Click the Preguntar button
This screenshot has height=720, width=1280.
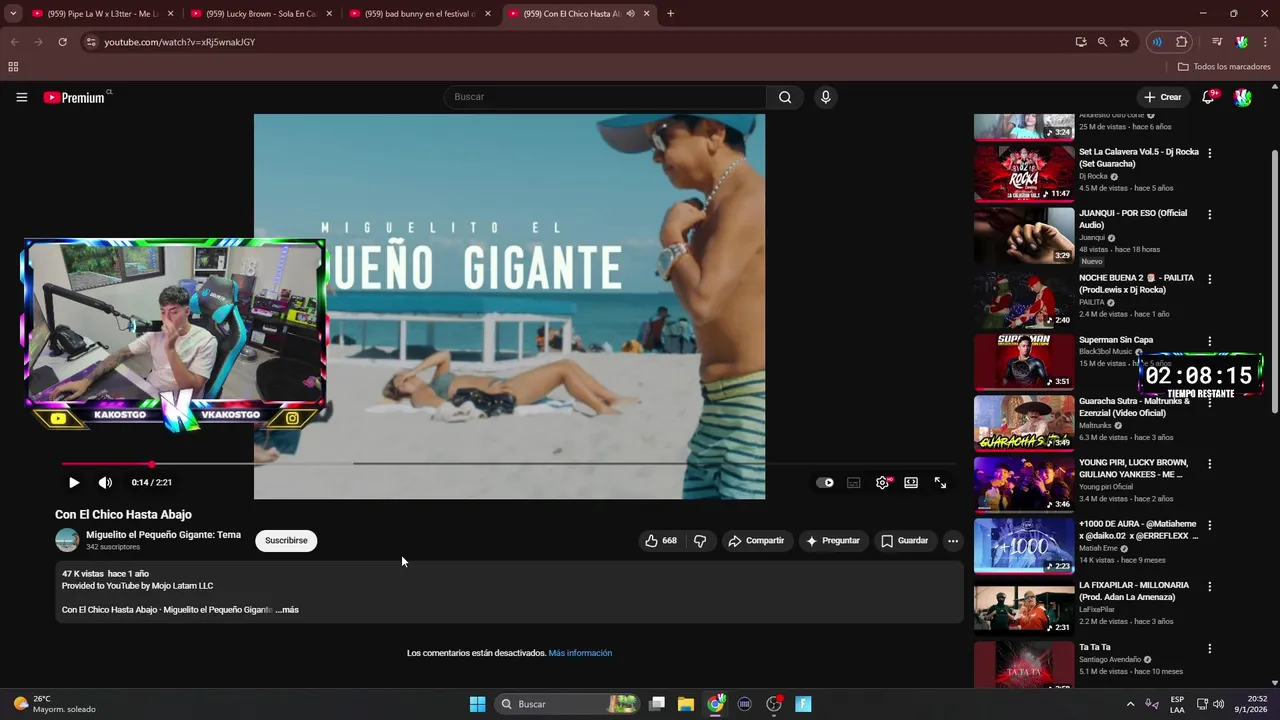833,540
